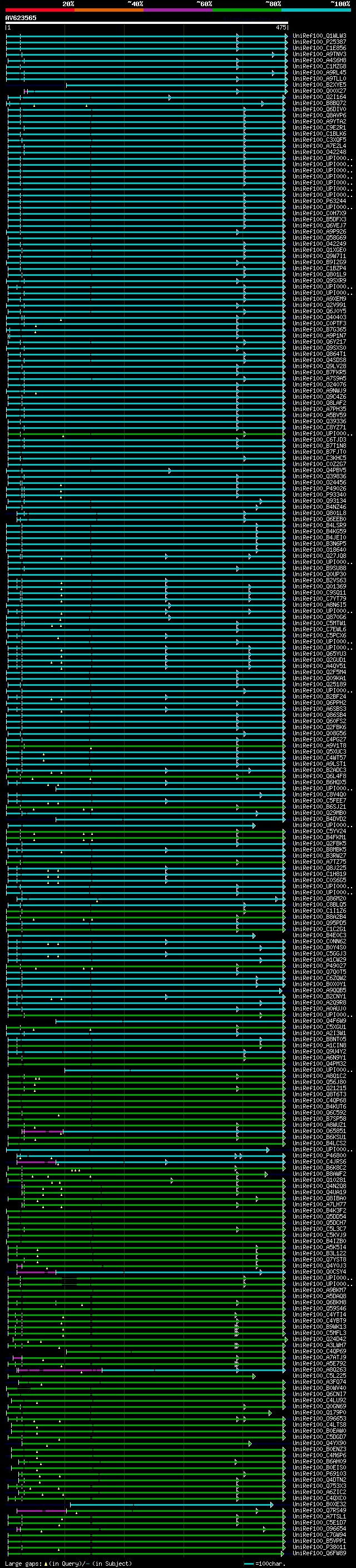356x1568 pixels.
Task: Click UniRef100_C5L225 entry
Action: pos(319,1376)
